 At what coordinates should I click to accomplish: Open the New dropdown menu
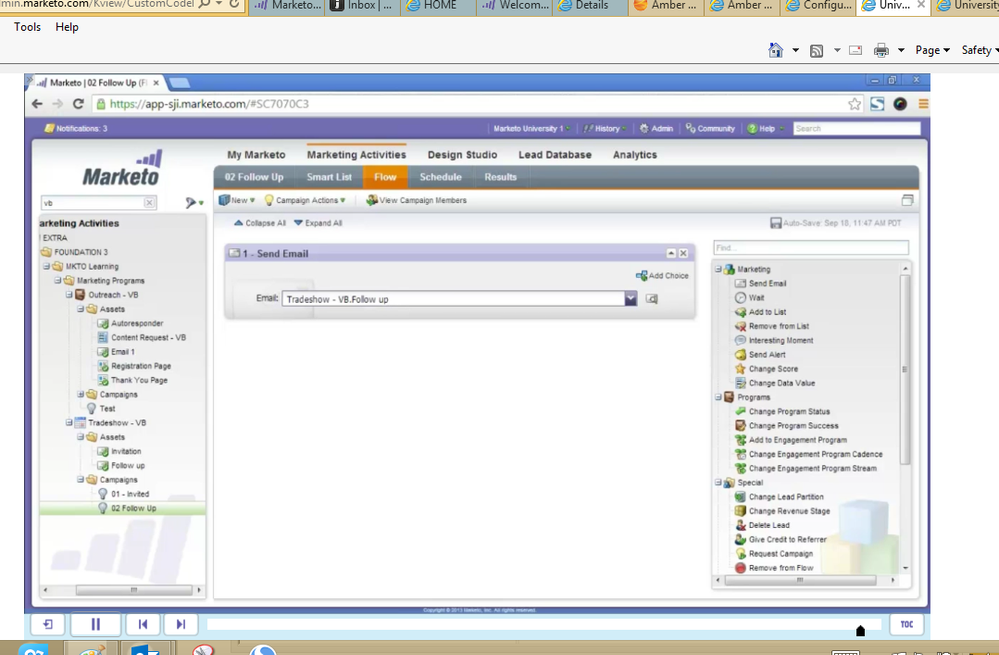pyautogui.click(x=236, y=200)
